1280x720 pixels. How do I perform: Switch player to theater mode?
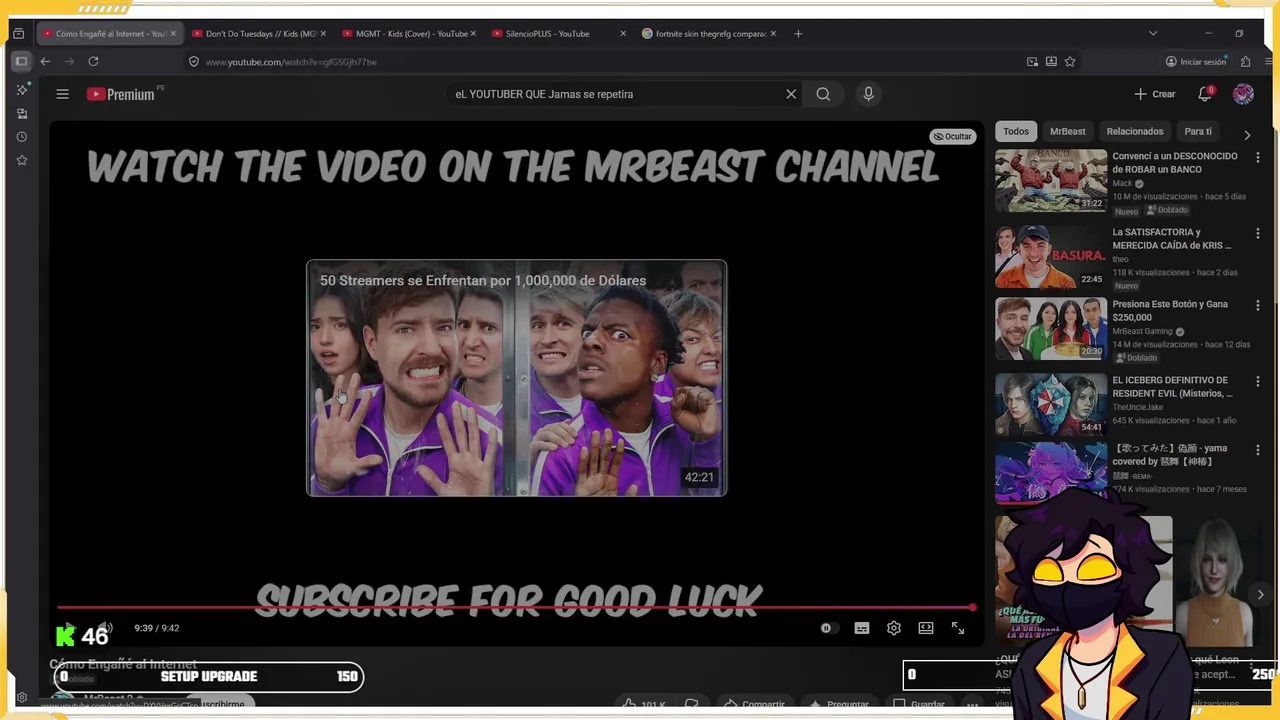pyautogui.click(x=926, y=628)
